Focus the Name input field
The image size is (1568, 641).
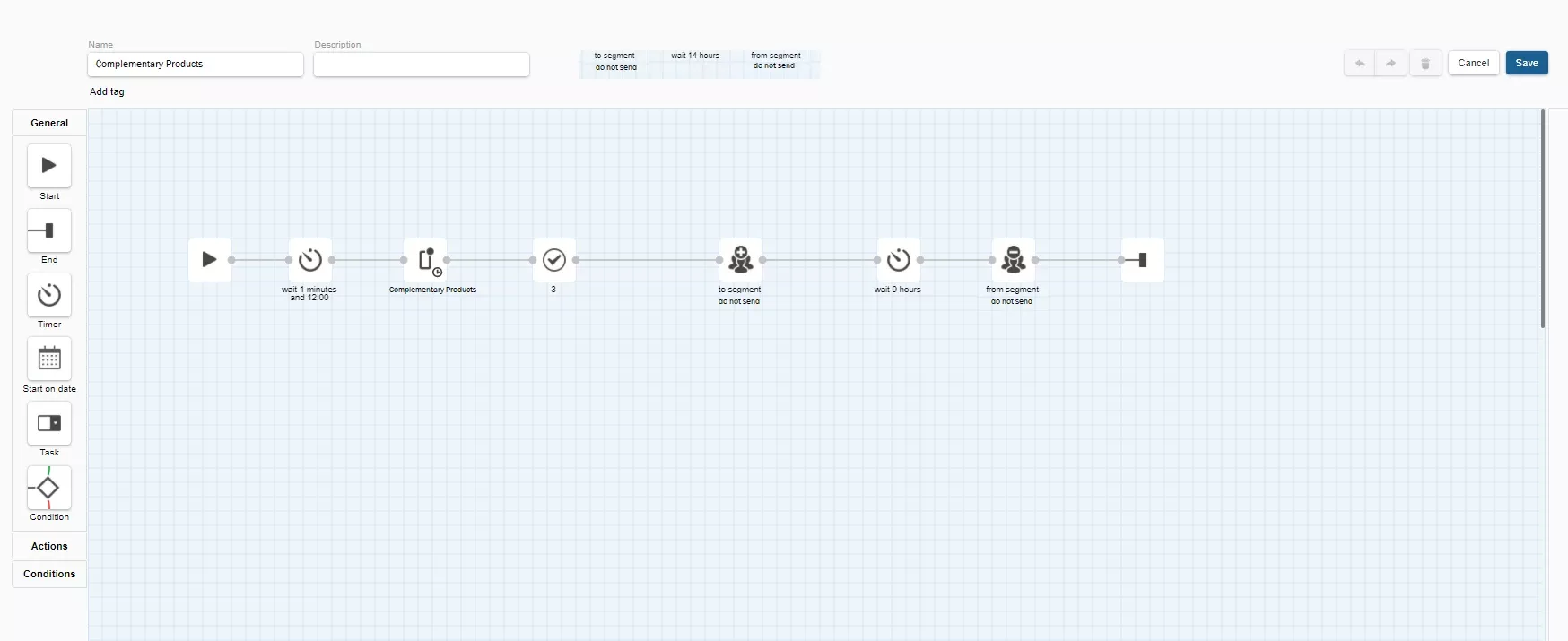click(x=196, y=65)
